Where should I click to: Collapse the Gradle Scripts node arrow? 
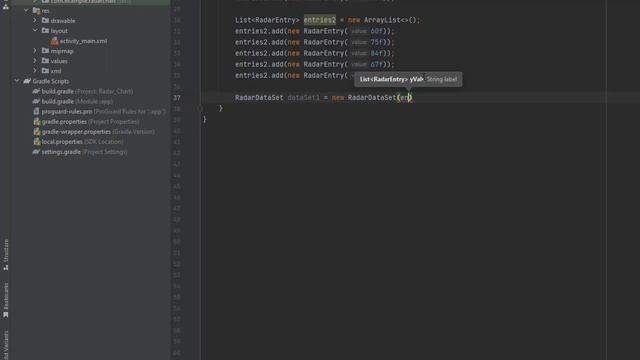click(x=17, y=81)
